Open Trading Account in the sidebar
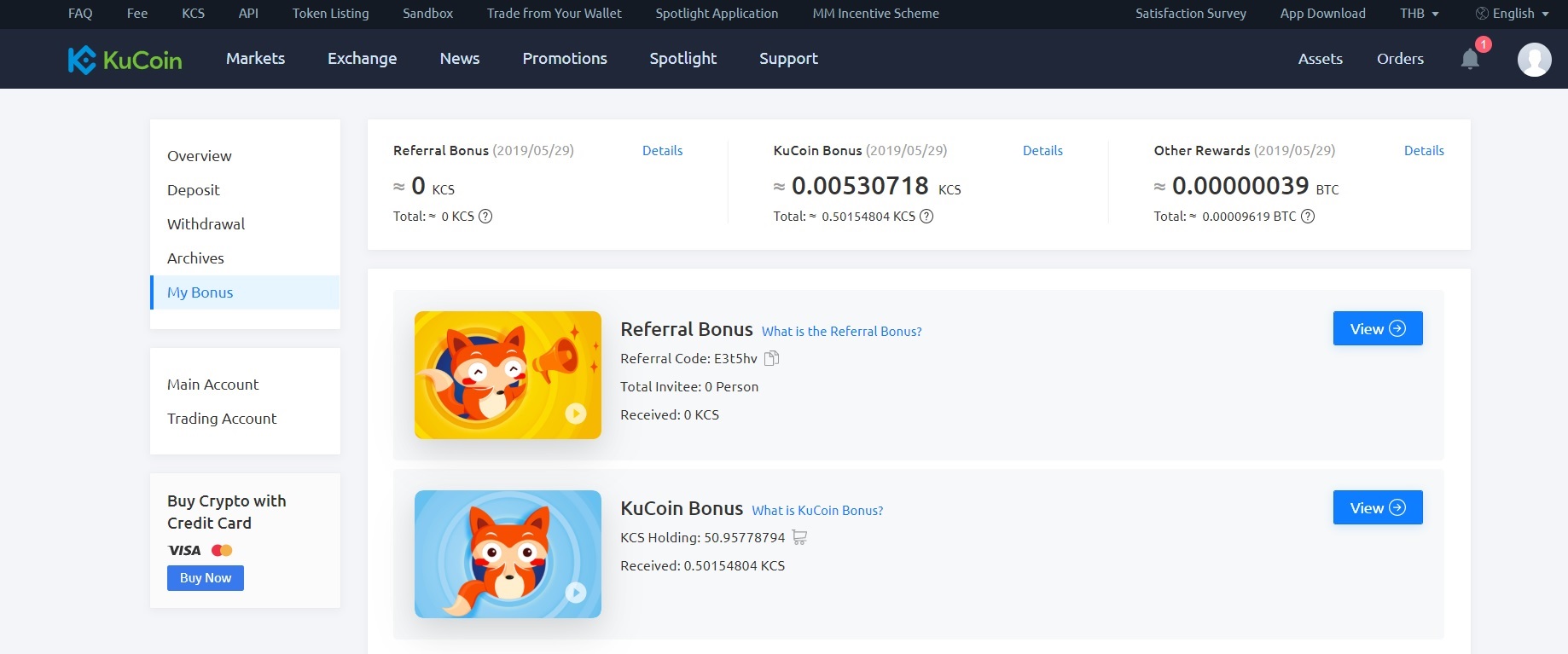Screen dimensions: 1568x654 point(245,419)
